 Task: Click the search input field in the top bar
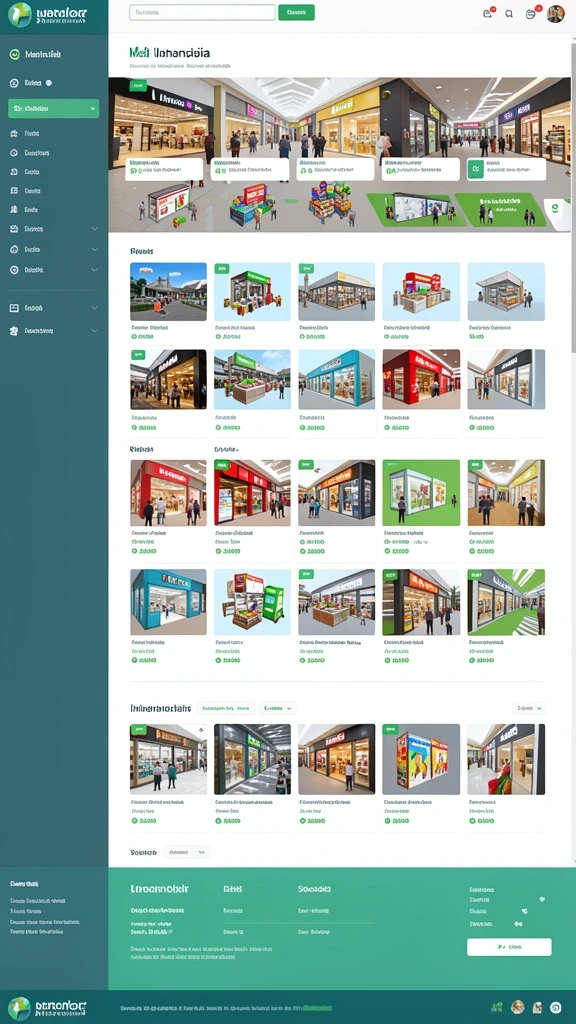(x=202, y=12)
